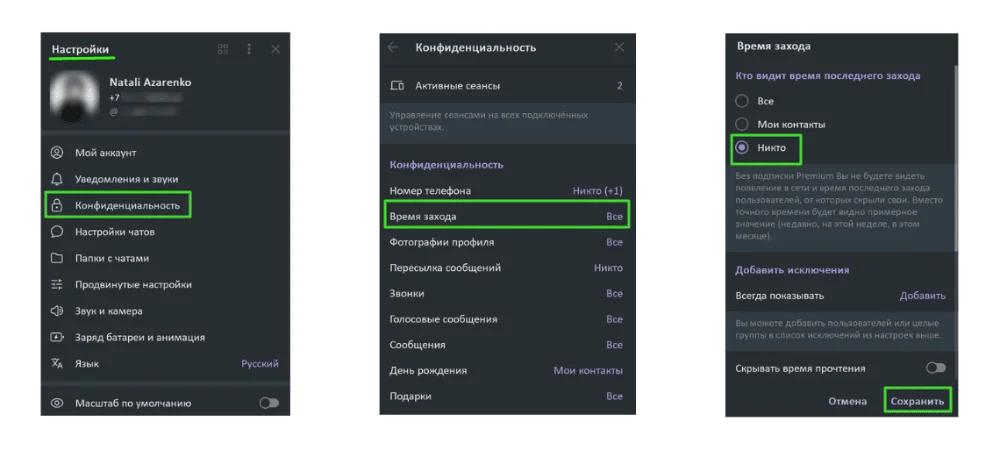Click the "Добавить" exceptions link
This screenshot has height=449, width=1000.
922,296
